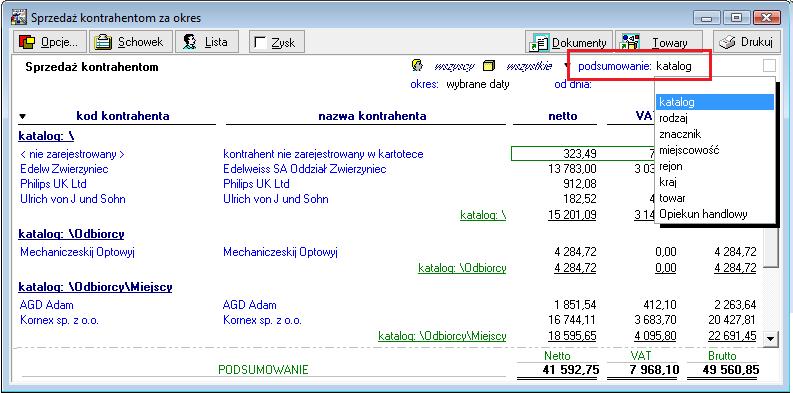This screenshot has width=793, height=393.
Task: Select 'towar' in the summary dropdown list
Action: tap(715, 198)
